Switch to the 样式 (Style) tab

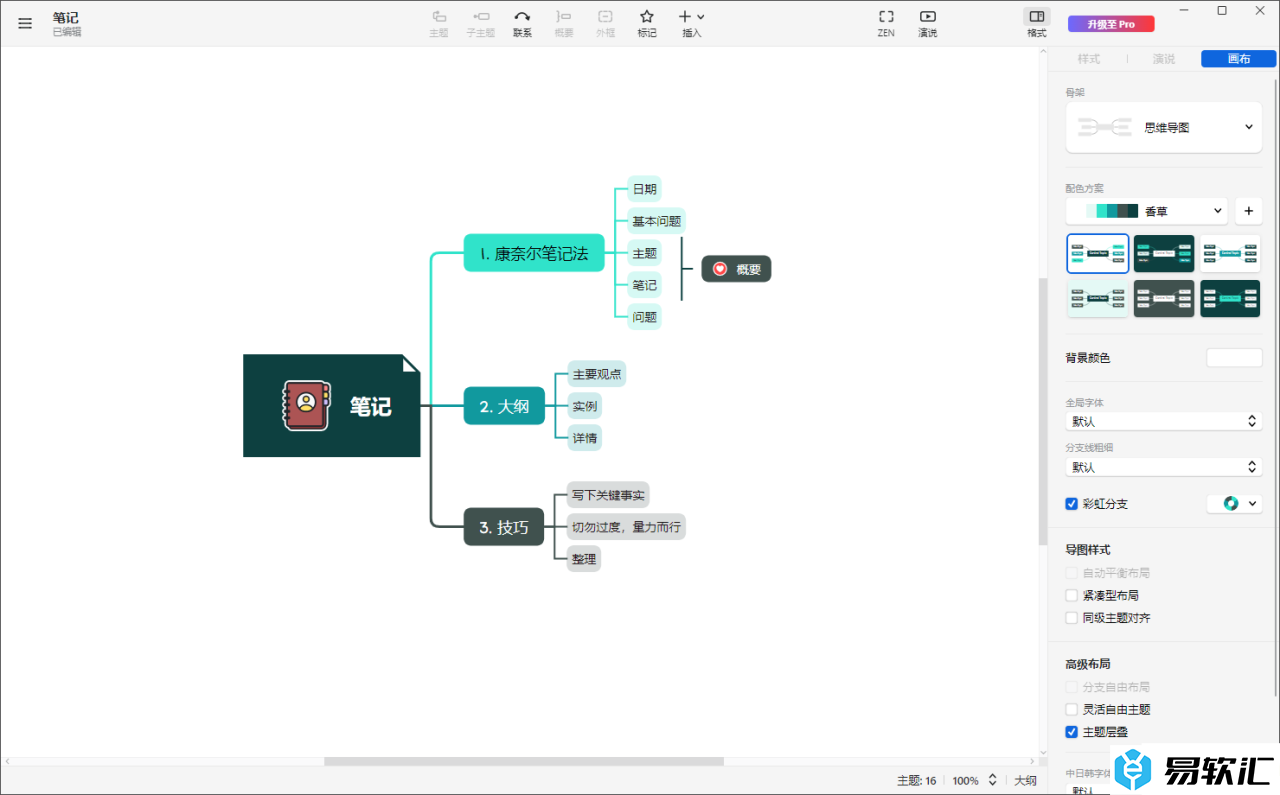(x=1089, y=59)
